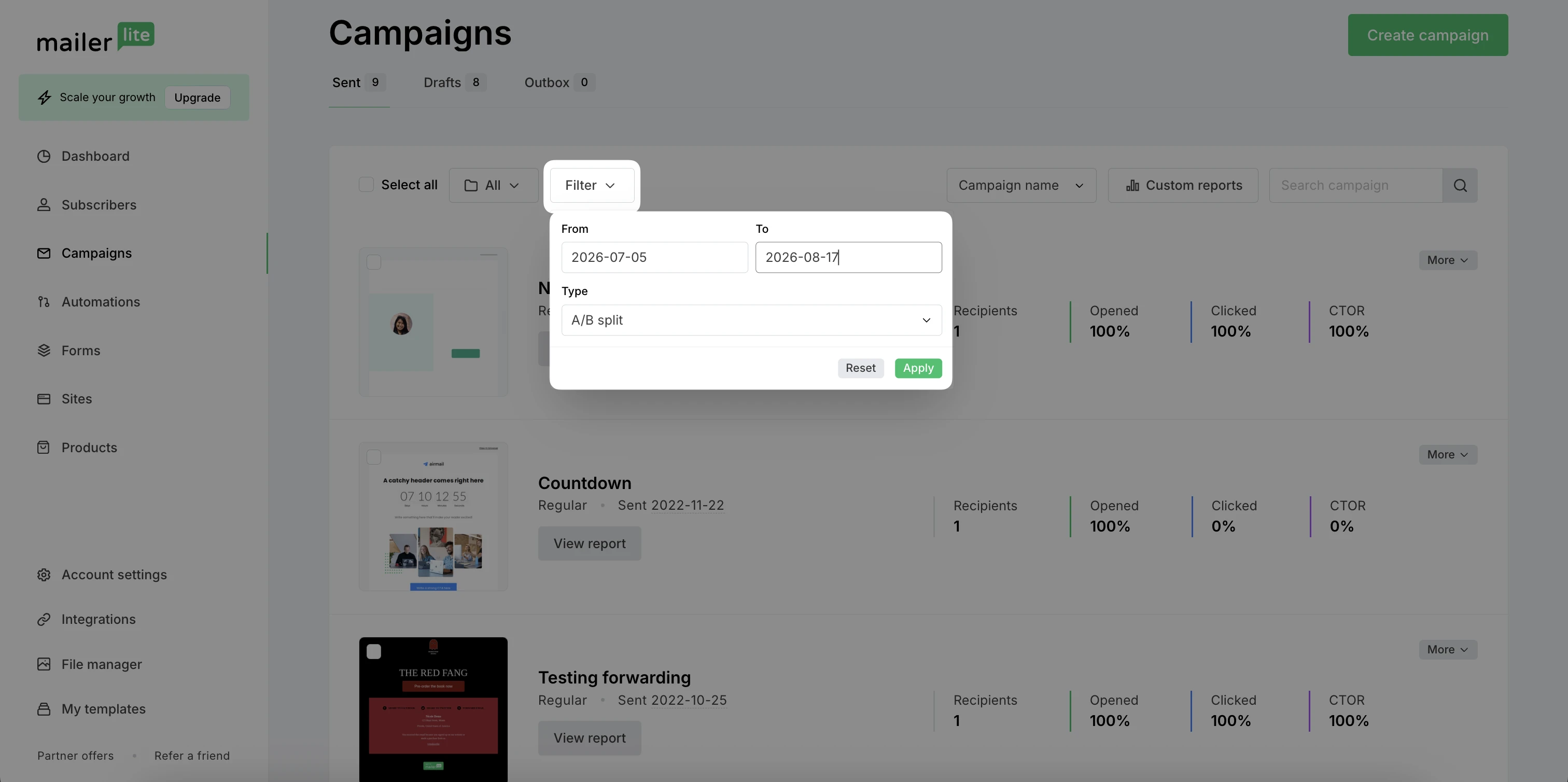The image size is (1568, 782).
Task: Focus the From date field
Action: tap(654, 257)
